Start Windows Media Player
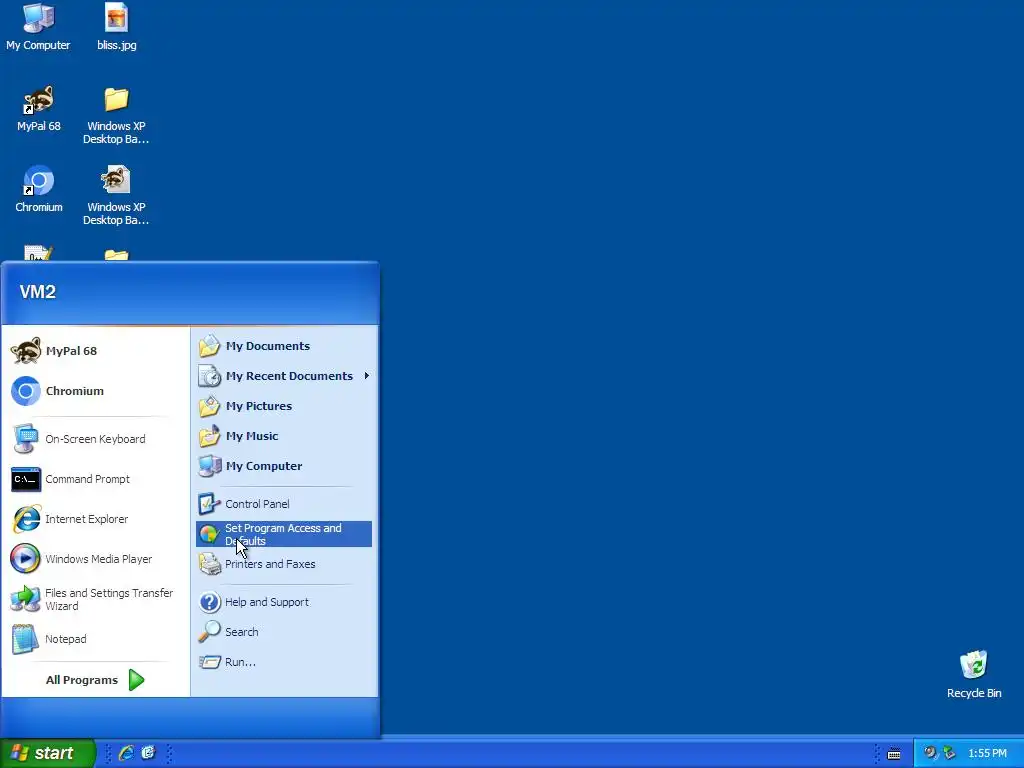1024x768 pixels. (95, 559)
